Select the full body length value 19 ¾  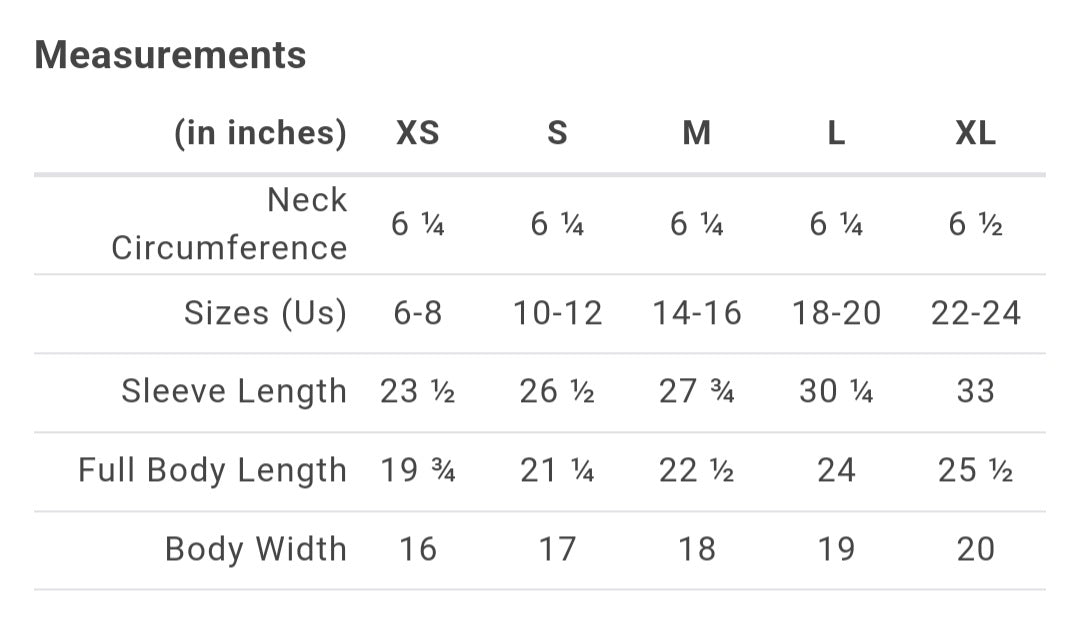[417, 470]
